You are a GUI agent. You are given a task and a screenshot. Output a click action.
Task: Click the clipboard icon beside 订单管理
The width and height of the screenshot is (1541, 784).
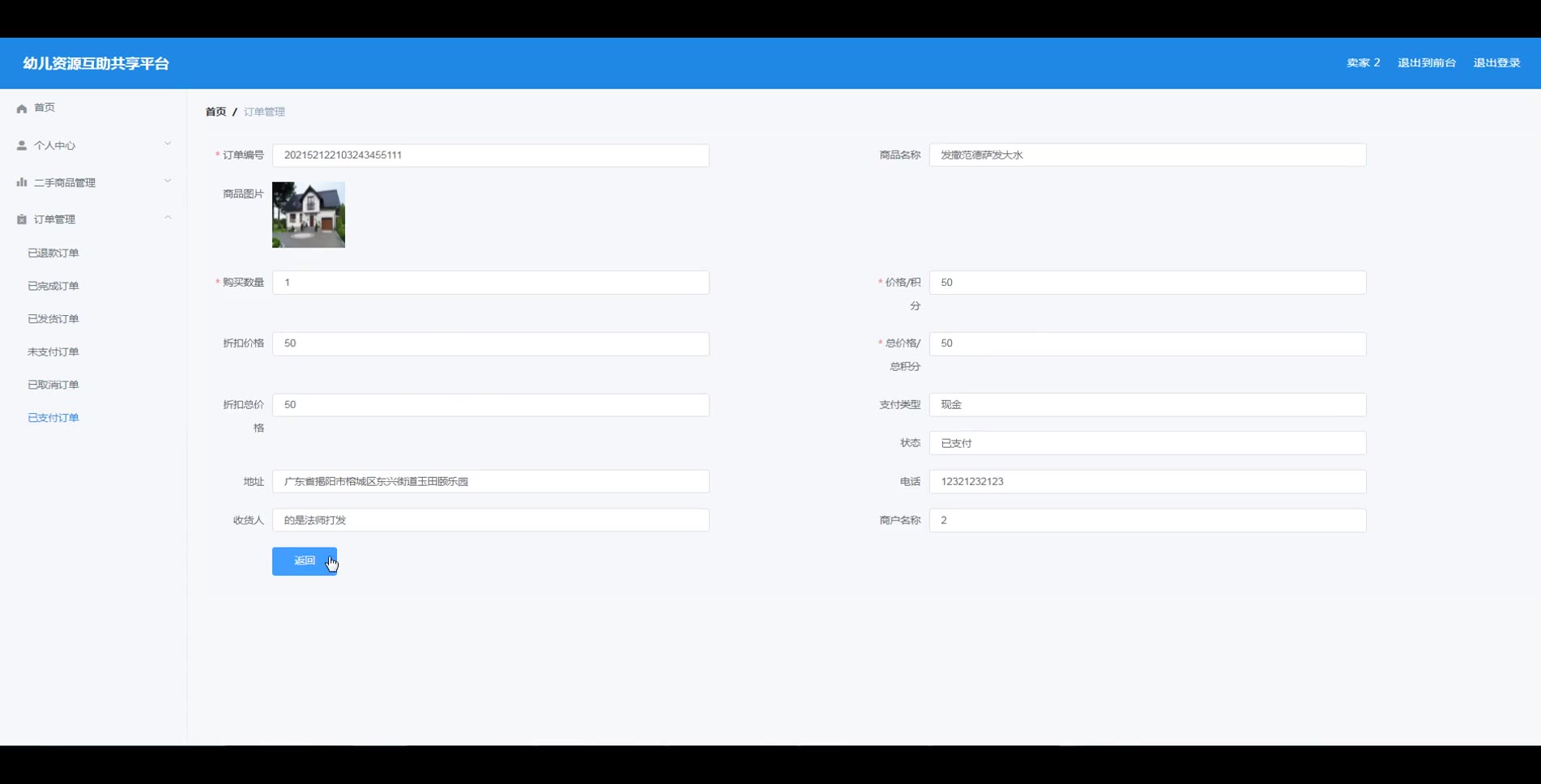click(22, 219)
